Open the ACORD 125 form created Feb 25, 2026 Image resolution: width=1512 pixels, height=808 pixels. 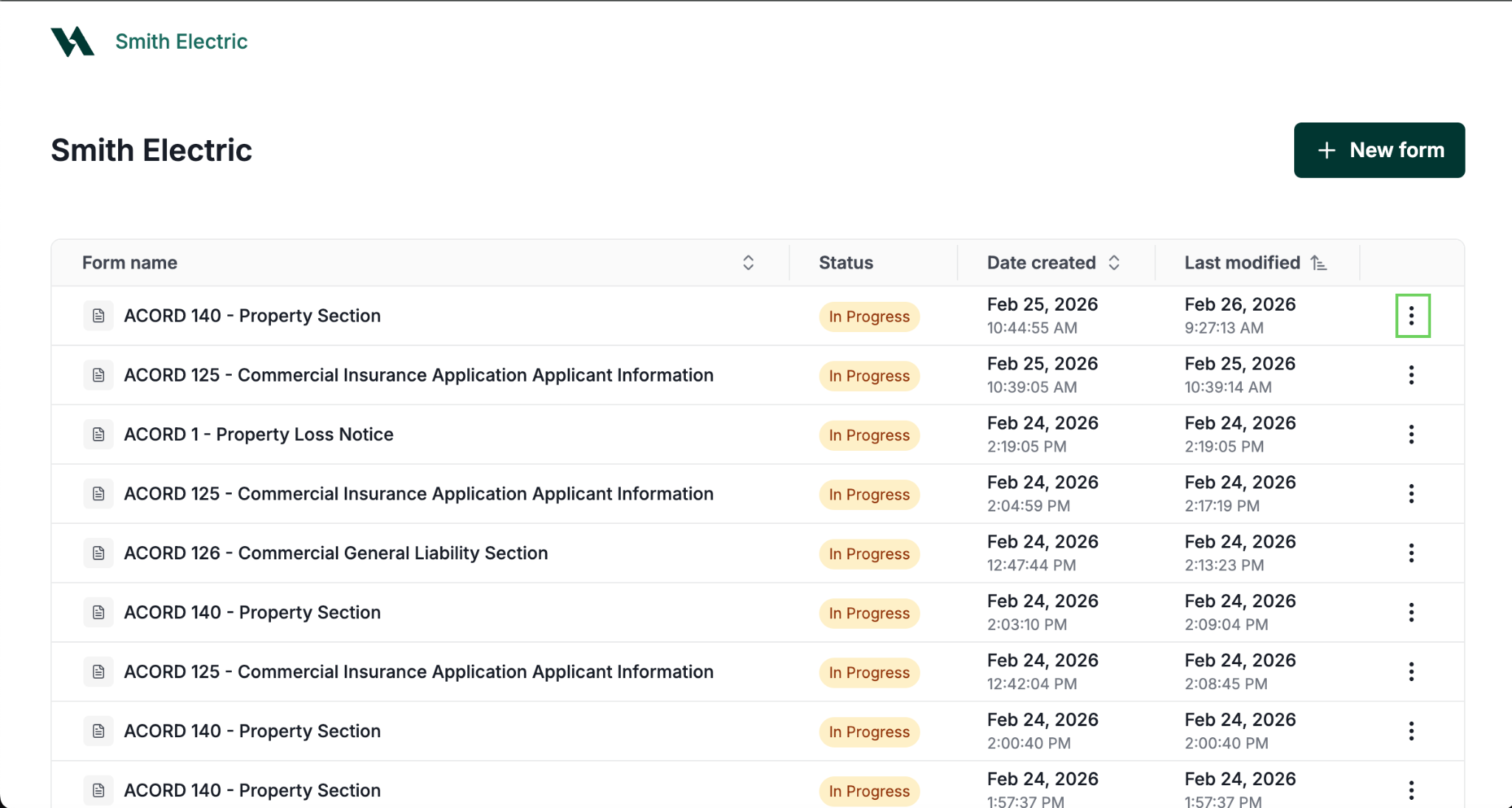[419, 375]
